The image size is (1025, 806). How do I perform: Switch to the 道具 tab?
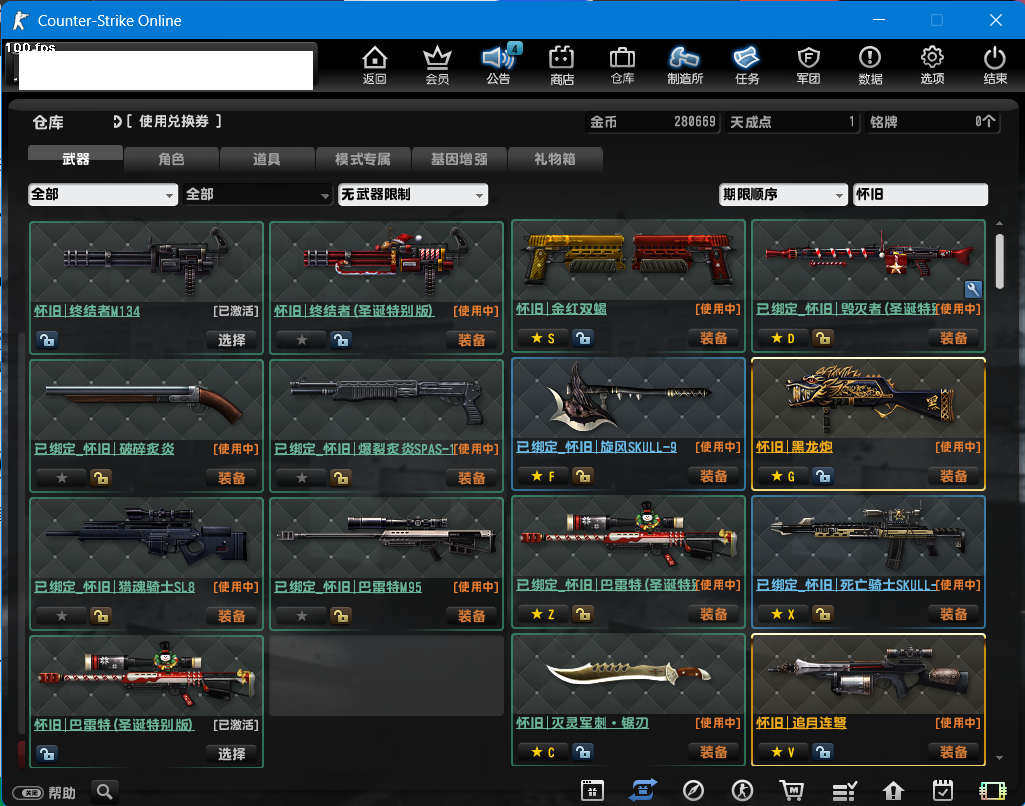click(x=267, y=159)
